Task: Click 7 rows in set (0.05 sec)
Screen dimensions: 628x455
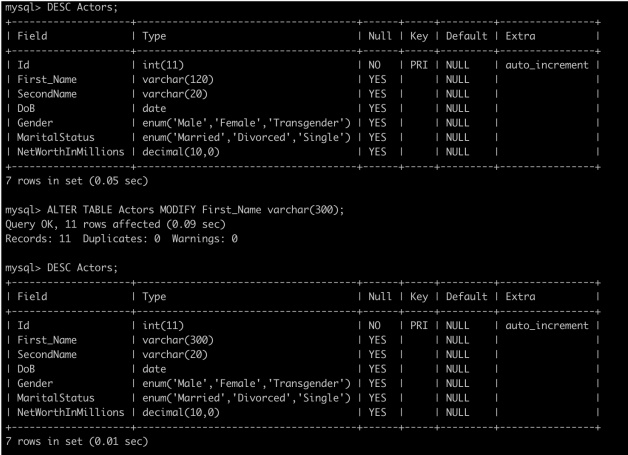Action: click(x=76, y=181)
